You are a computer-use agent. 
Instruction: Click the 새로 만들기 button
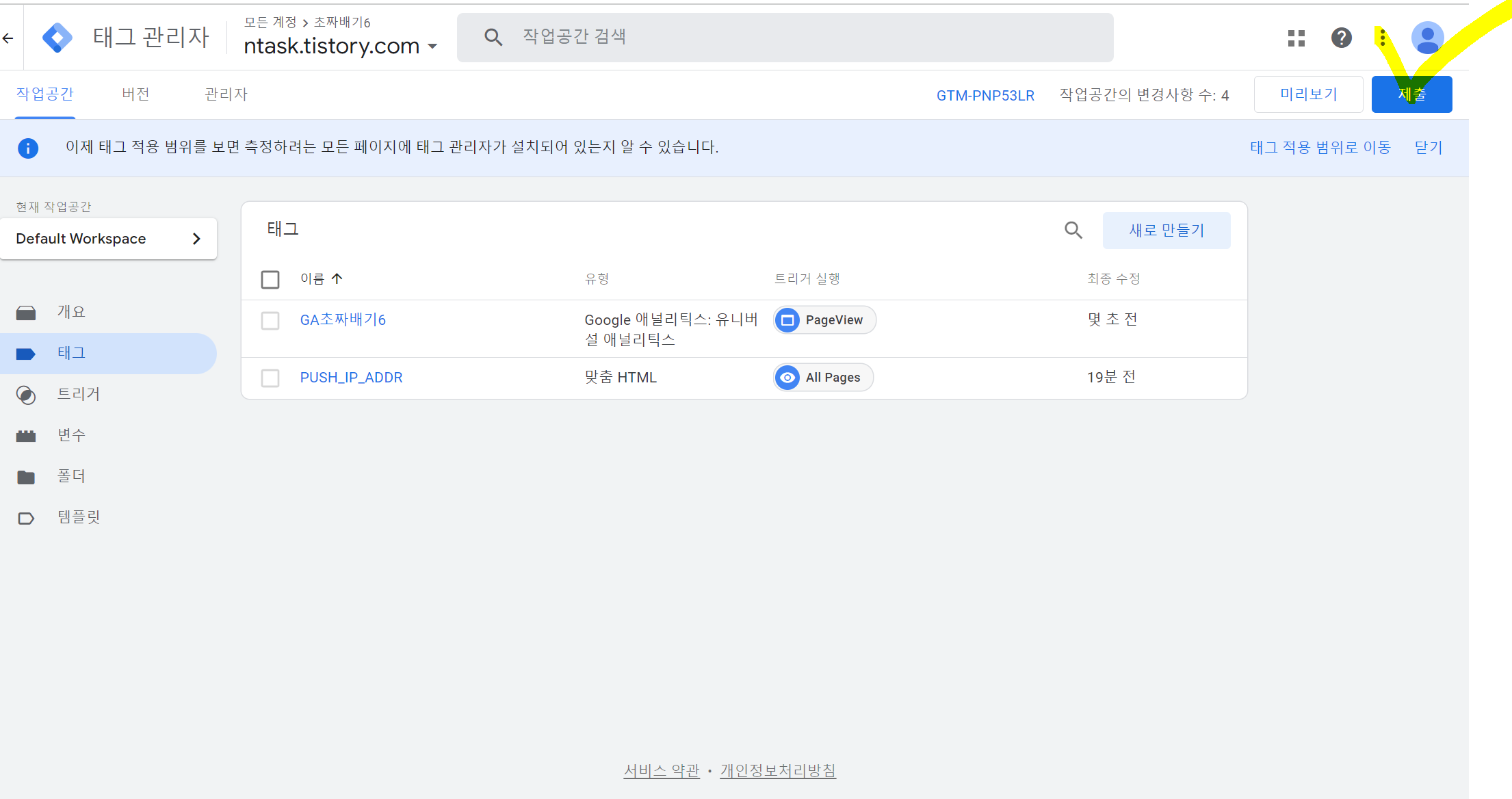[x=1166, y=231]
